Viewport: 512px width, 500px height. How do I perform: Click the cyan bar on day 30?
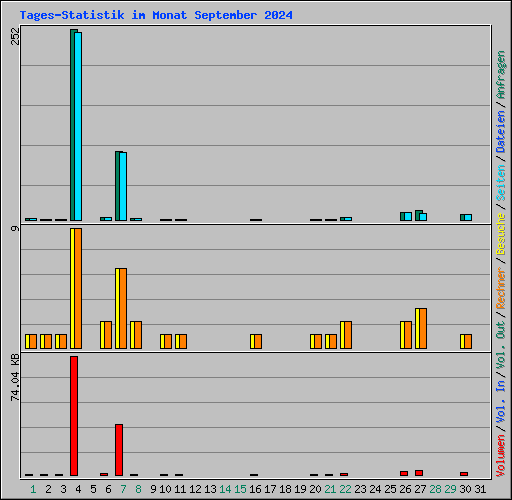click(468, 217)
